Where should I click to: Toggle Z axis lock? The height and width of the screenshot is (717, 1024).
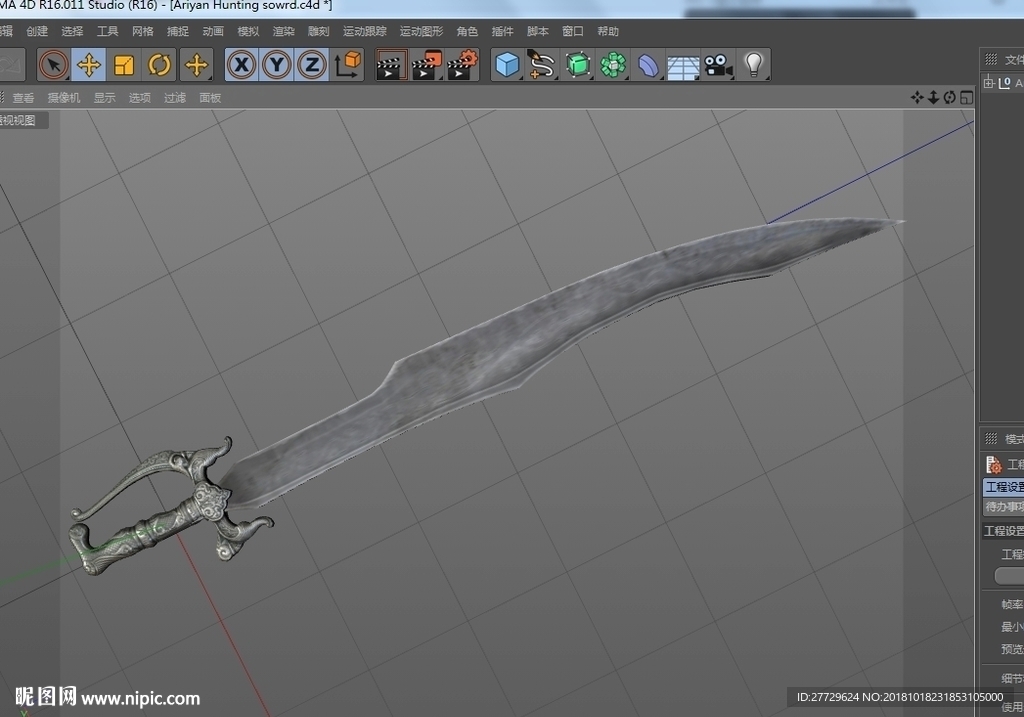click(x=312, y=65)
